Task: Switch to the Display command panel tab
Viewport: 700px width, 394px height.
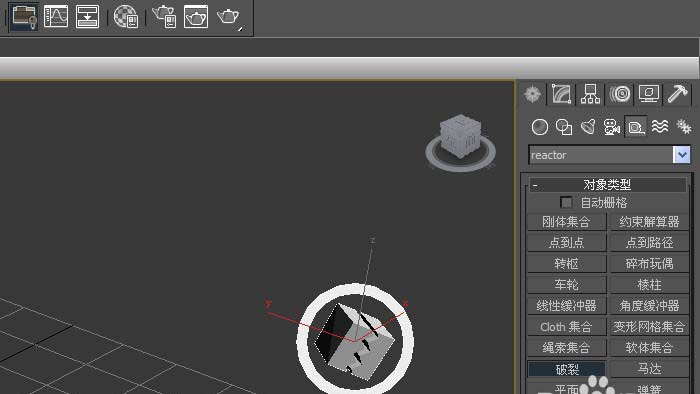Action: 649,94
